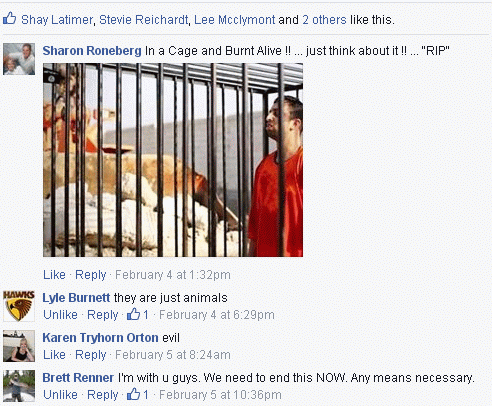Like Karen Tryhorn Orton's comment

pos(54,355)
